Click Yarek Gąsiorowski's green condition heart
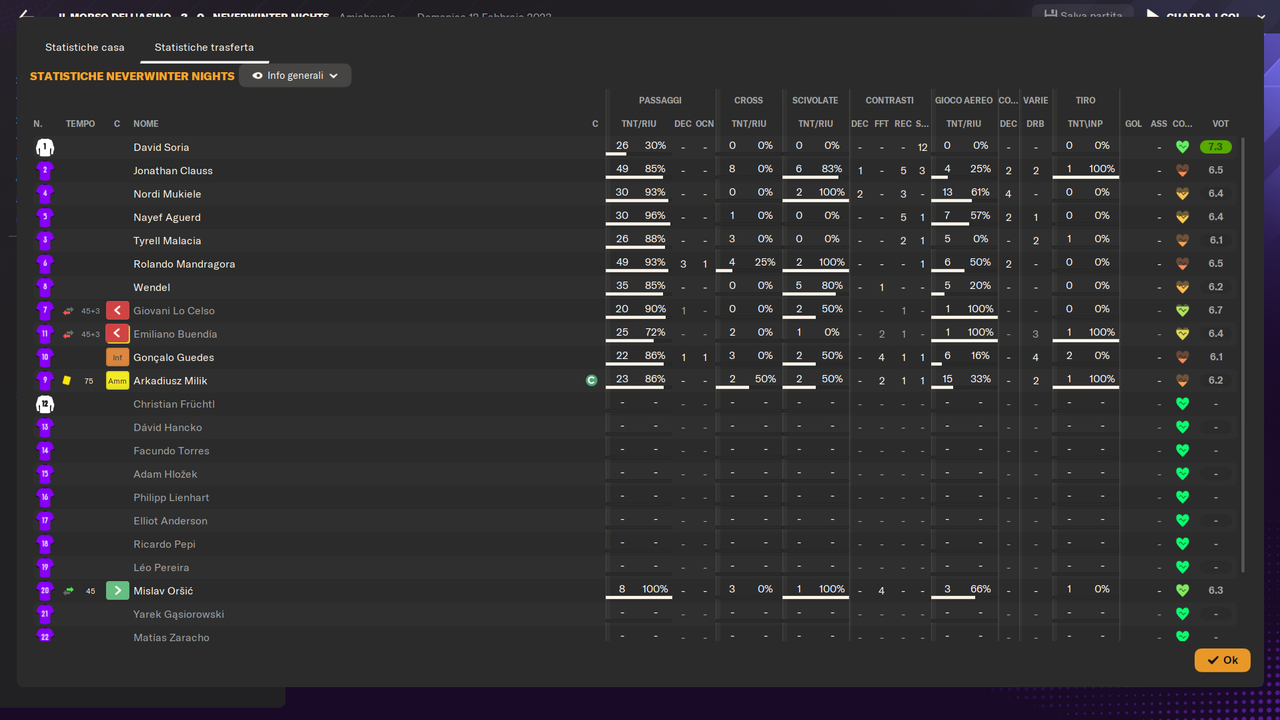 [x=1182, y=614]
